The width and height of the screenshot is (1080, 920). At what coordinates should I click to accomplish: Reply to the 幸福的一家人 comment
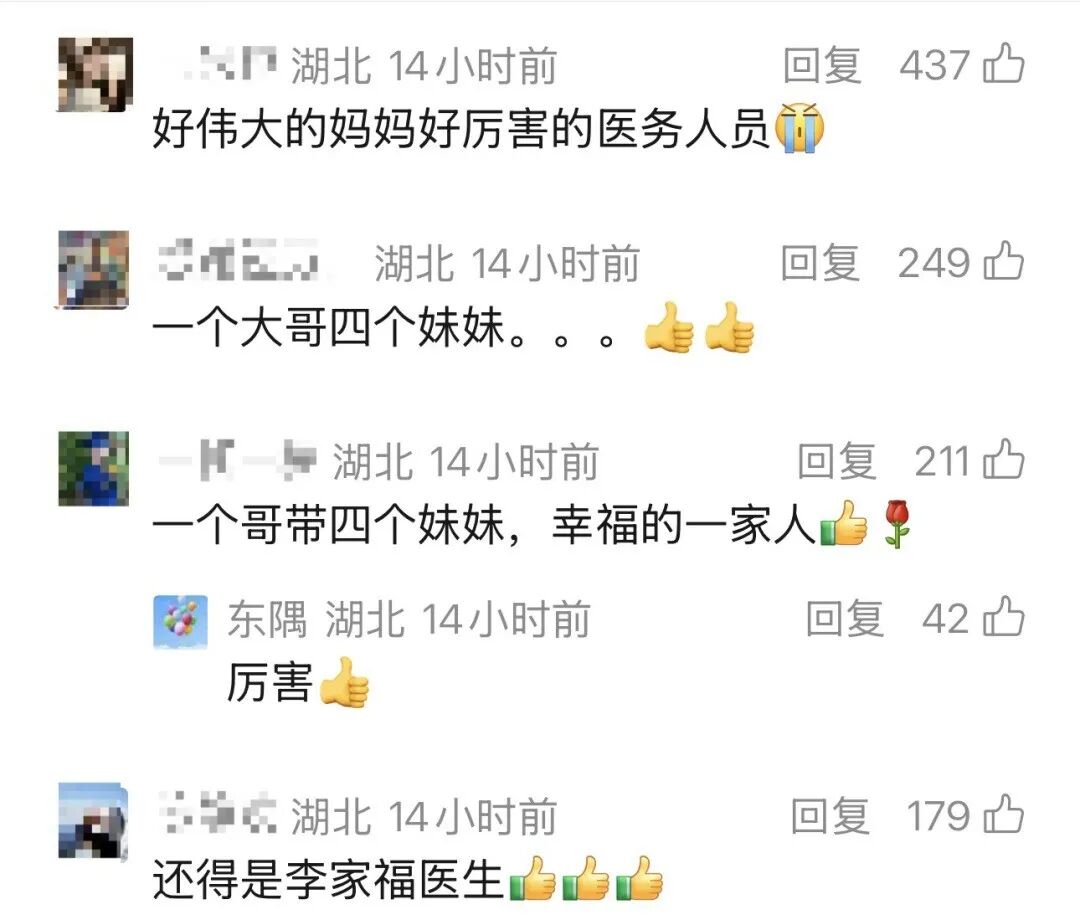(x=836, y=461)
